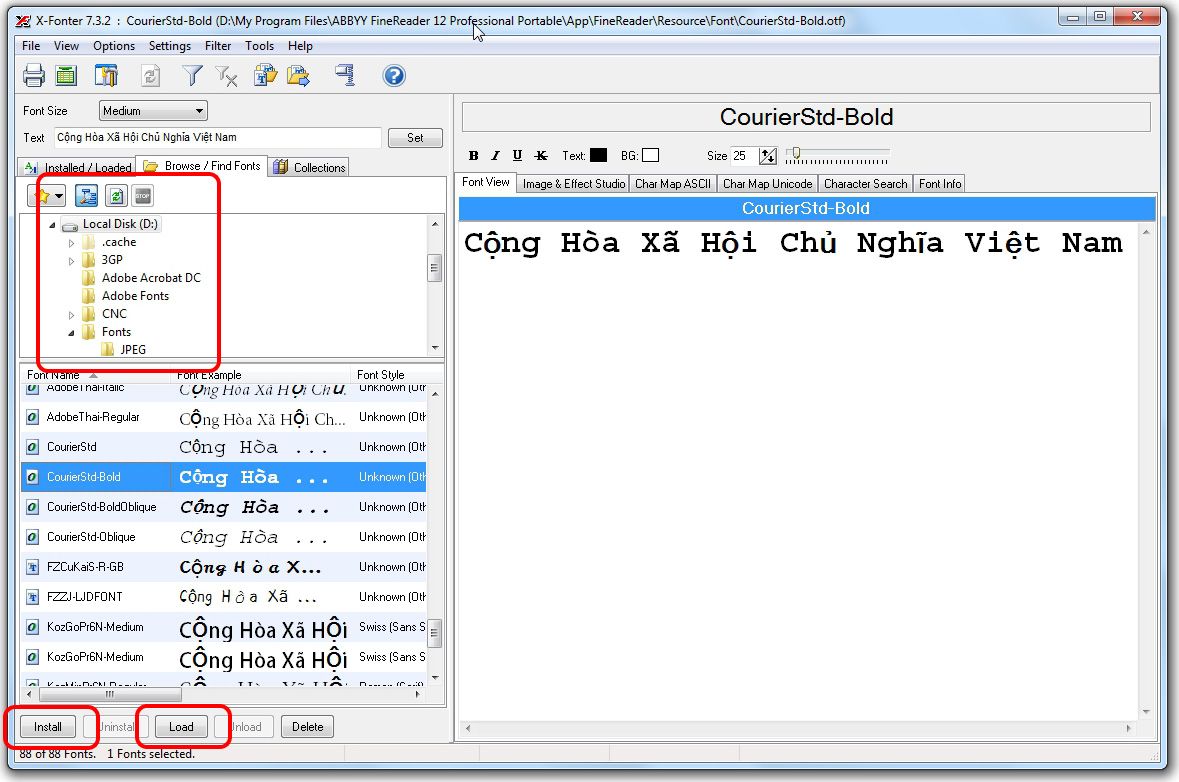Click the Delete button
Screen dimensions: 1179x782
(308, 726)
